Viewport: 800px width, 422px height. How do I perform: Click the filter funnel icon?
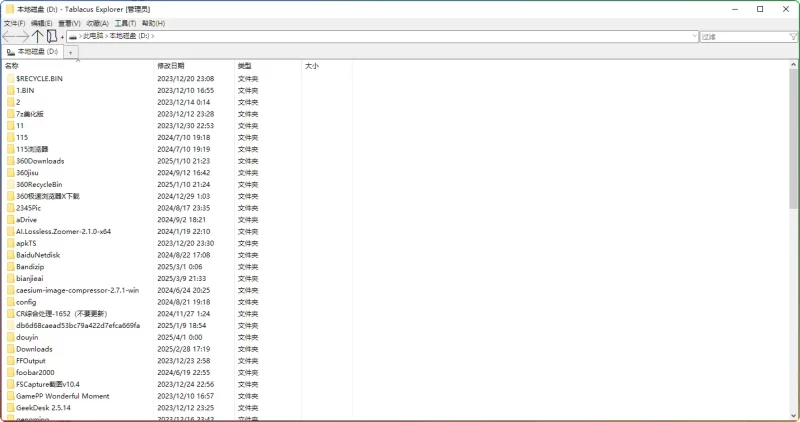pyautogui.click(x=793, y=37)
